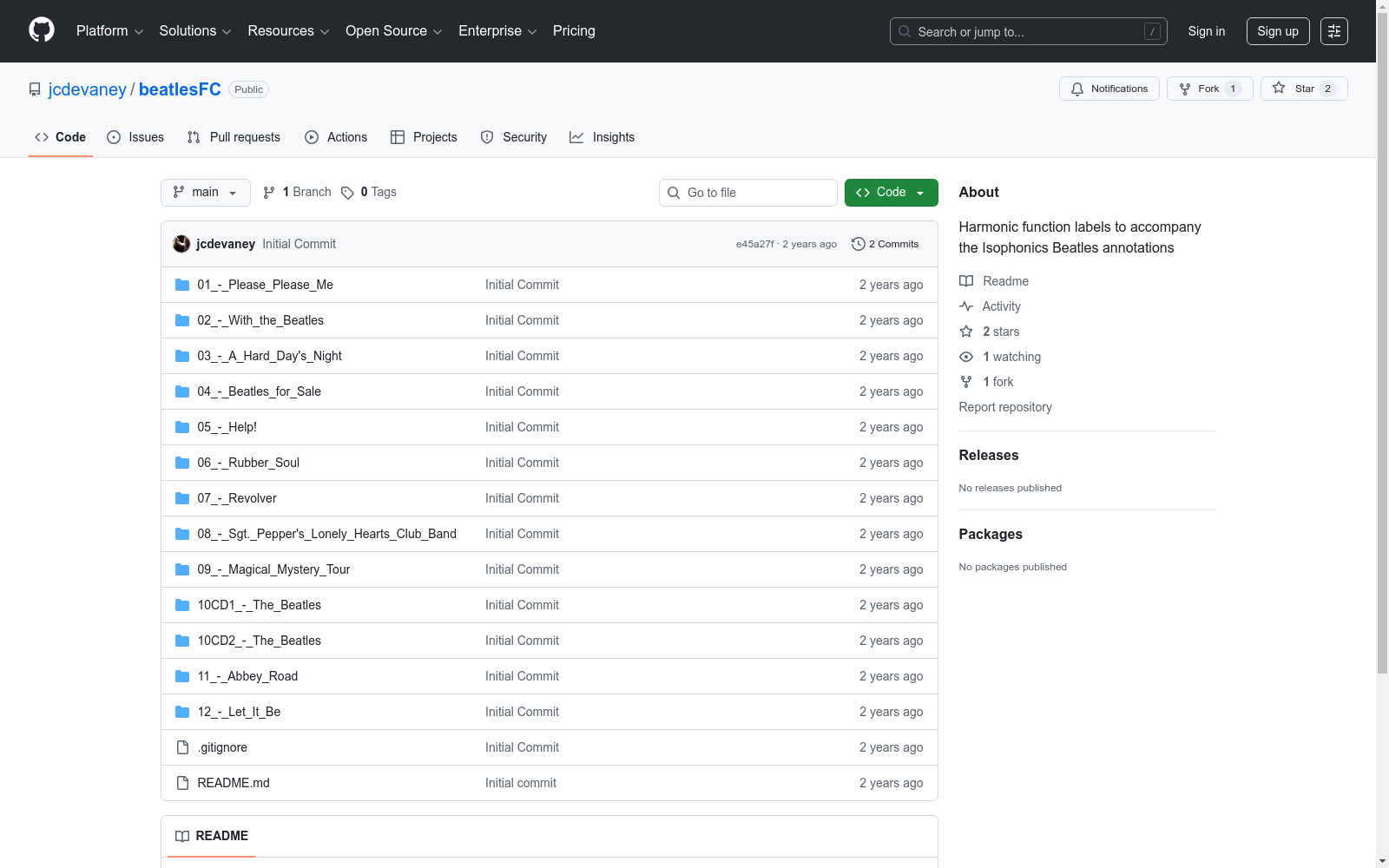Open the Security tab
The width and height of the screenshot is (1389, 868).
click(x=514, y=137)
